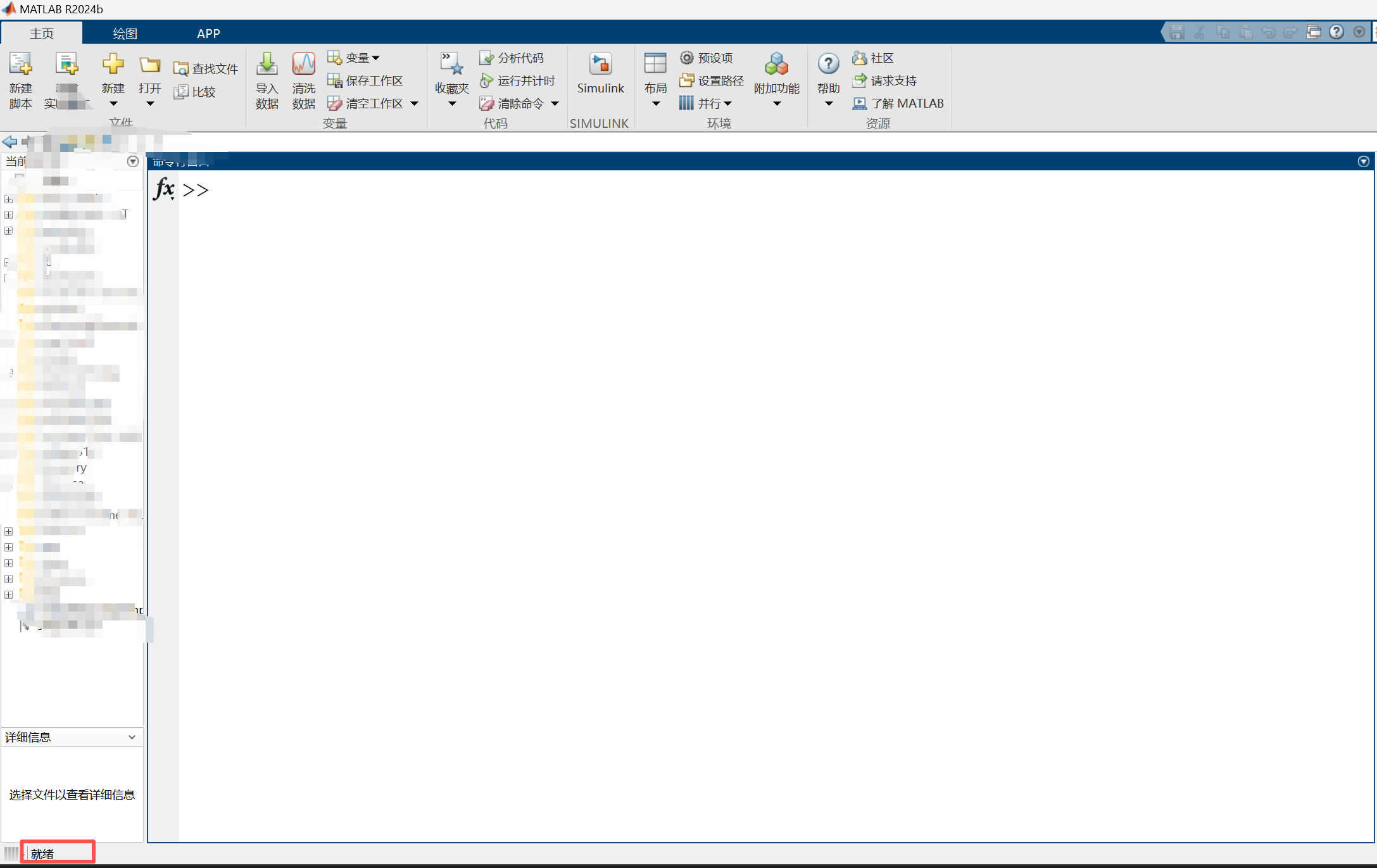This screenshot has width=1377, height=868.
Task: Switch to the APP tab
Action: click(208, 34)
